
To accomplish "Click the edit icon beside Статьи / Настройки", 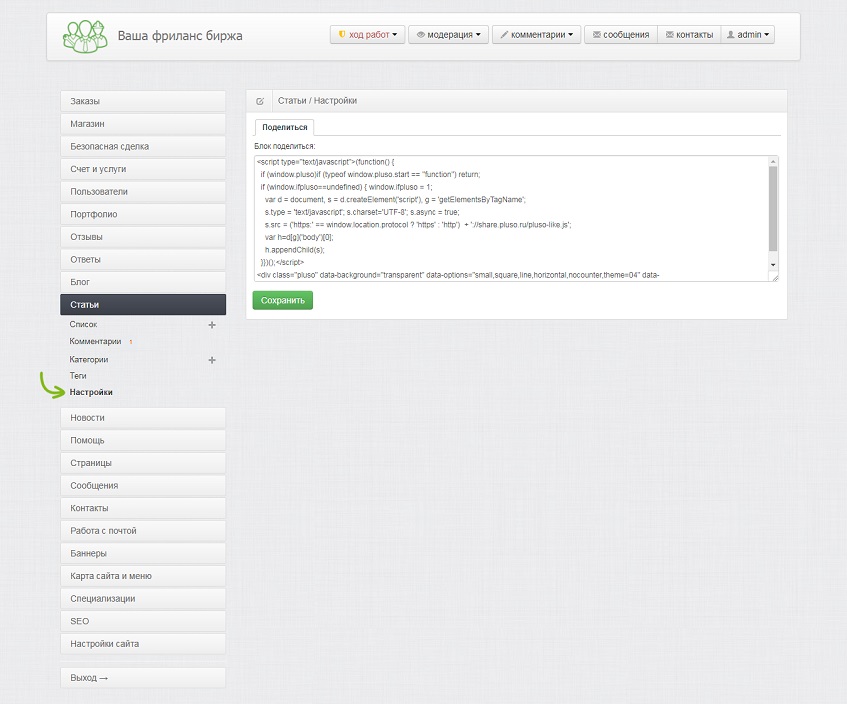I will click(x=260, y=101).
